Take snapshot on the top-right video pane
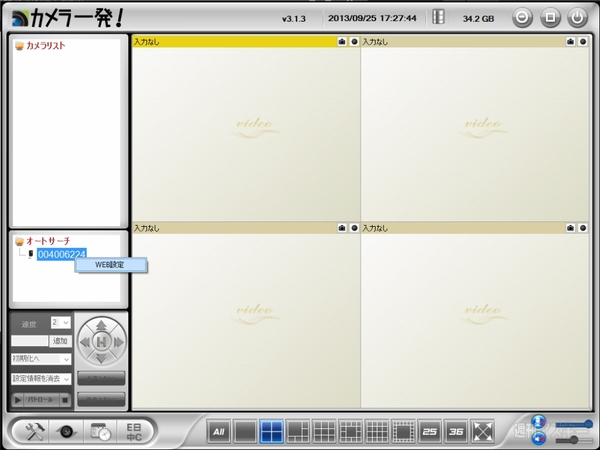Screen dimensions: 600x450 click(570, 41)
